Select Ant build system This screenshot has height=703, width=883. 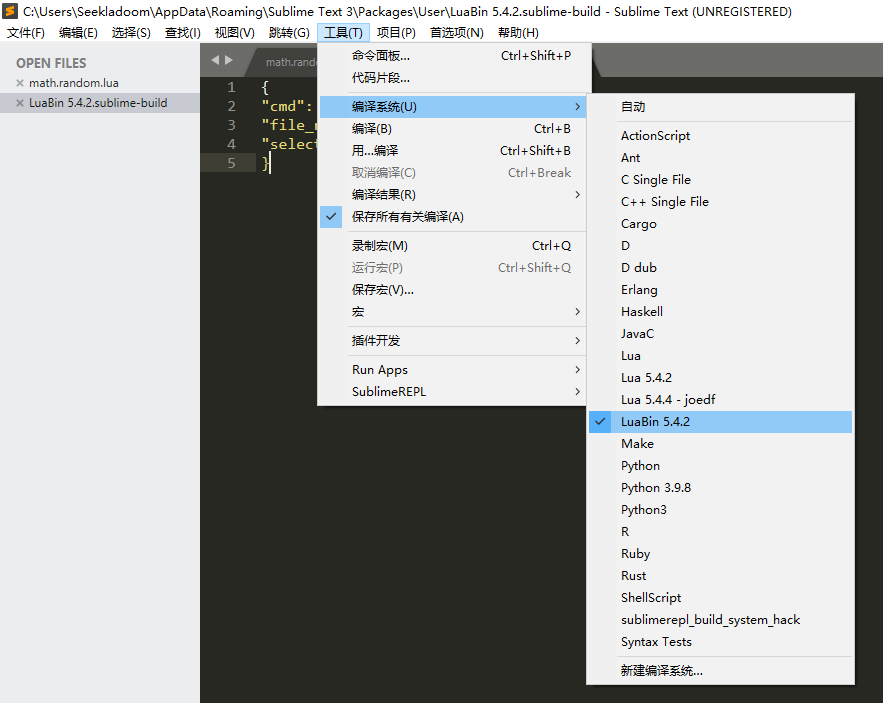point(720,158)
